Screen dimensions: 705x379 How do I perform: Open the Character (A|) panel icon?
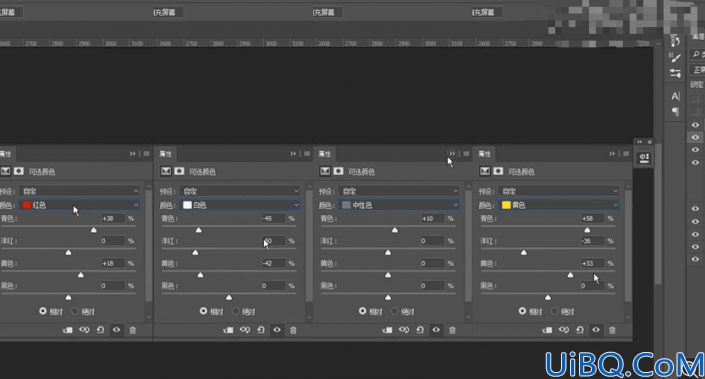[675, 96]
